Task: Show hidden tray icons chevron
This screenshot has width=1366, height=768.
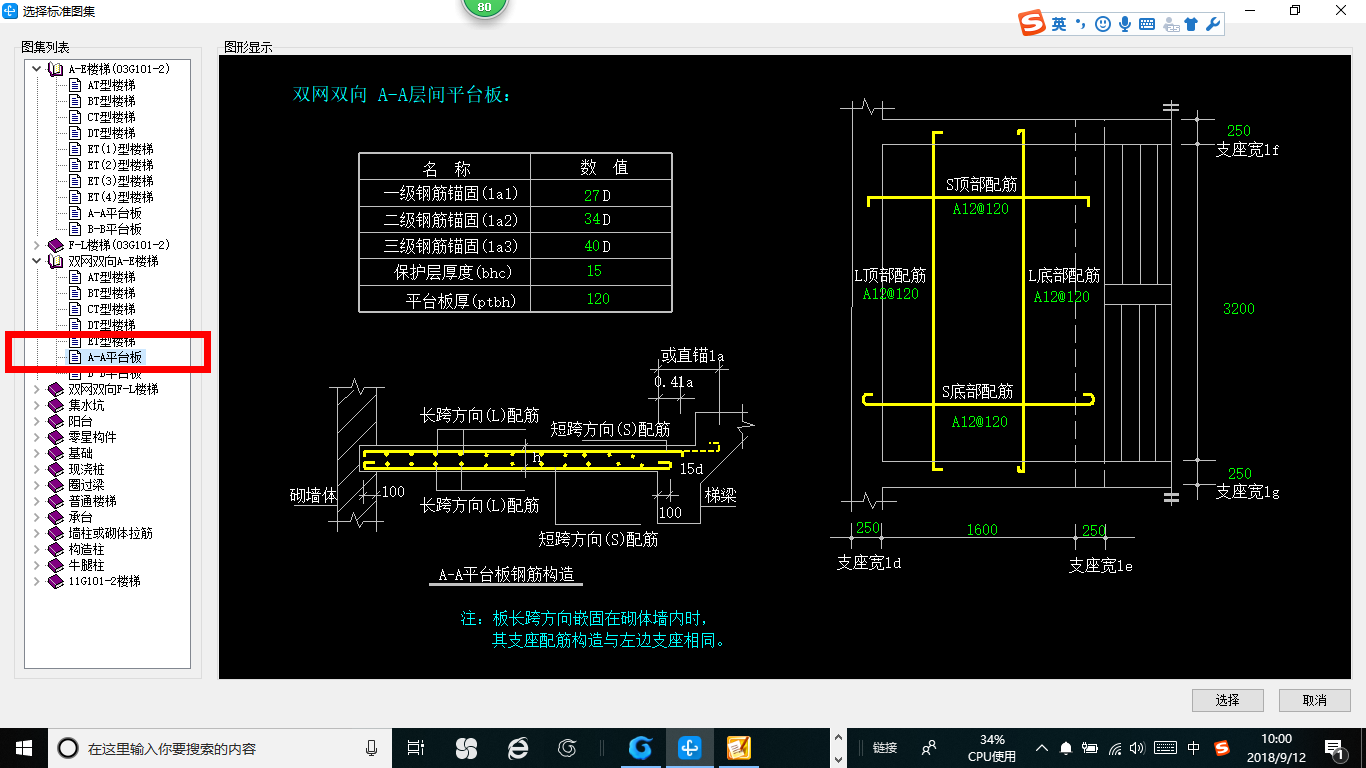Action: [x=1042, y=748]
